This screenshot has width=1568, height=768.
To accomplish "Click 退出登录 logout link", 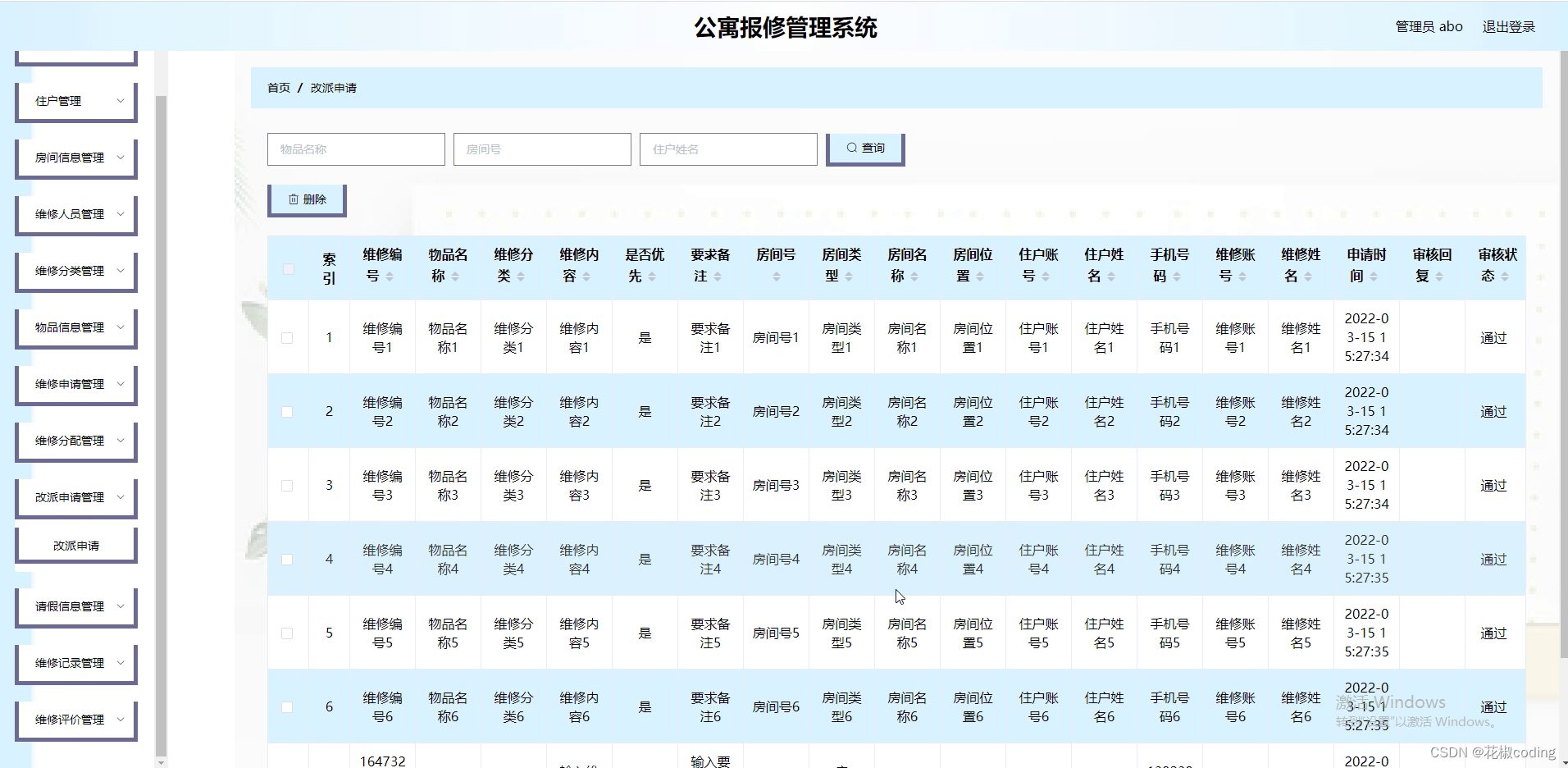I will [1508, 26].
